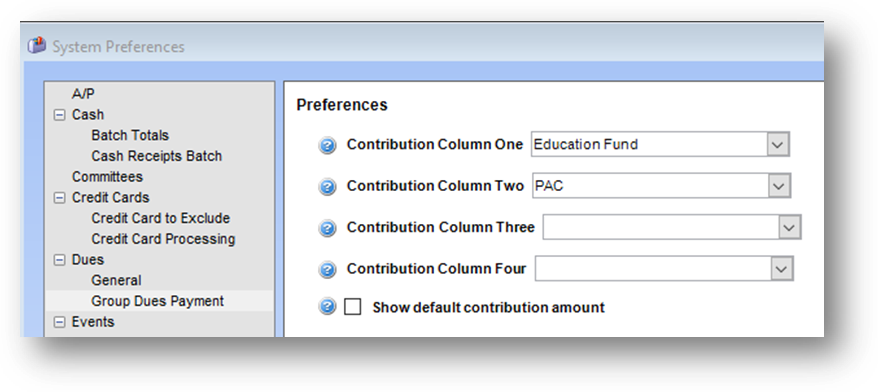The width and height of the screenshot is (878, 392).
Task: Open the Contribution Column Three dropdown
Action: tap(789, 227)
